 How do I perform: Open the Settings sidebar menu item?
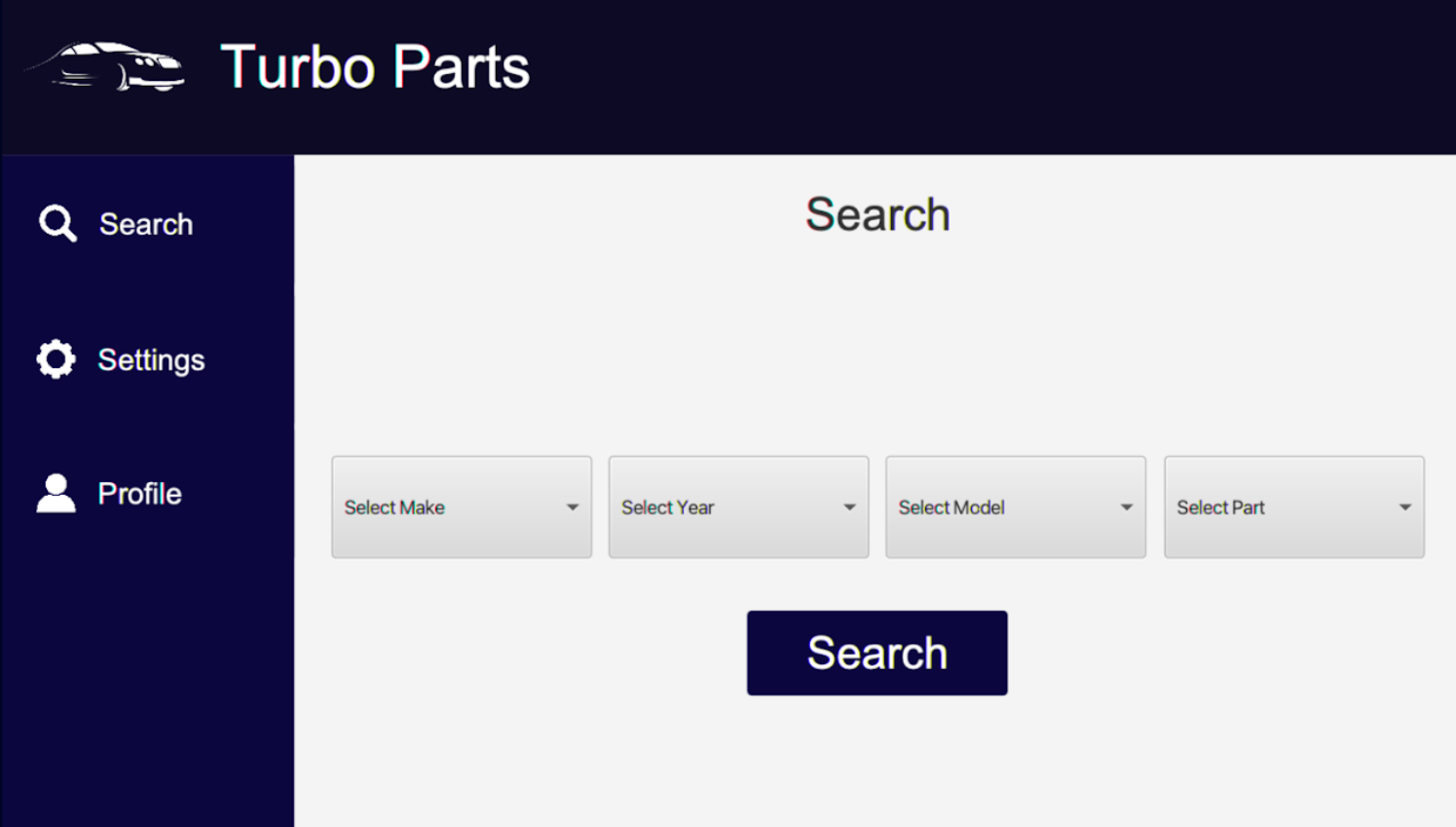pyautogui.click(x=121, y=359)
